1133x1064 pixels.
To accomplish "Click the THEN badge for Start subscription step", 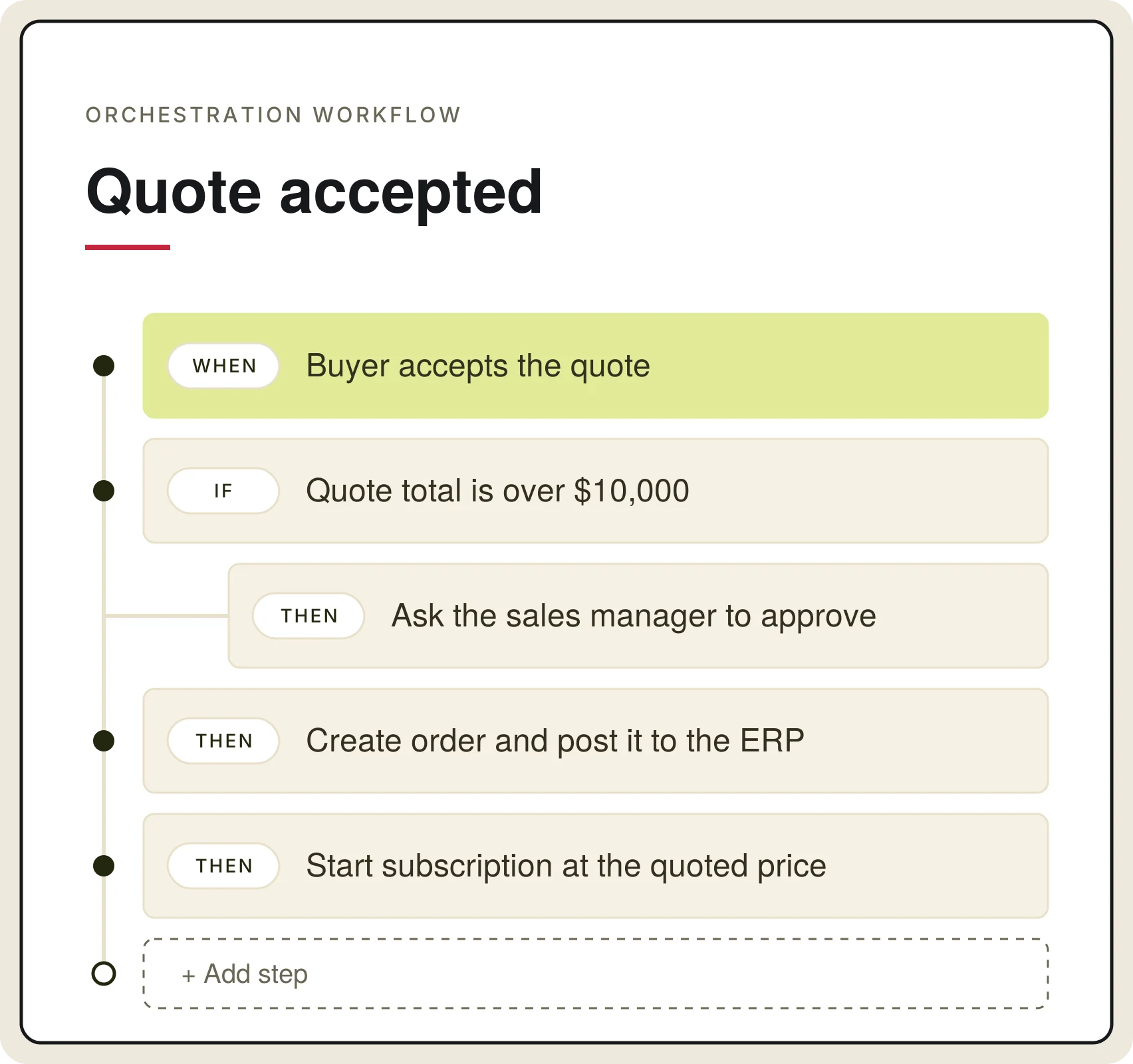I will coord(223,866).
